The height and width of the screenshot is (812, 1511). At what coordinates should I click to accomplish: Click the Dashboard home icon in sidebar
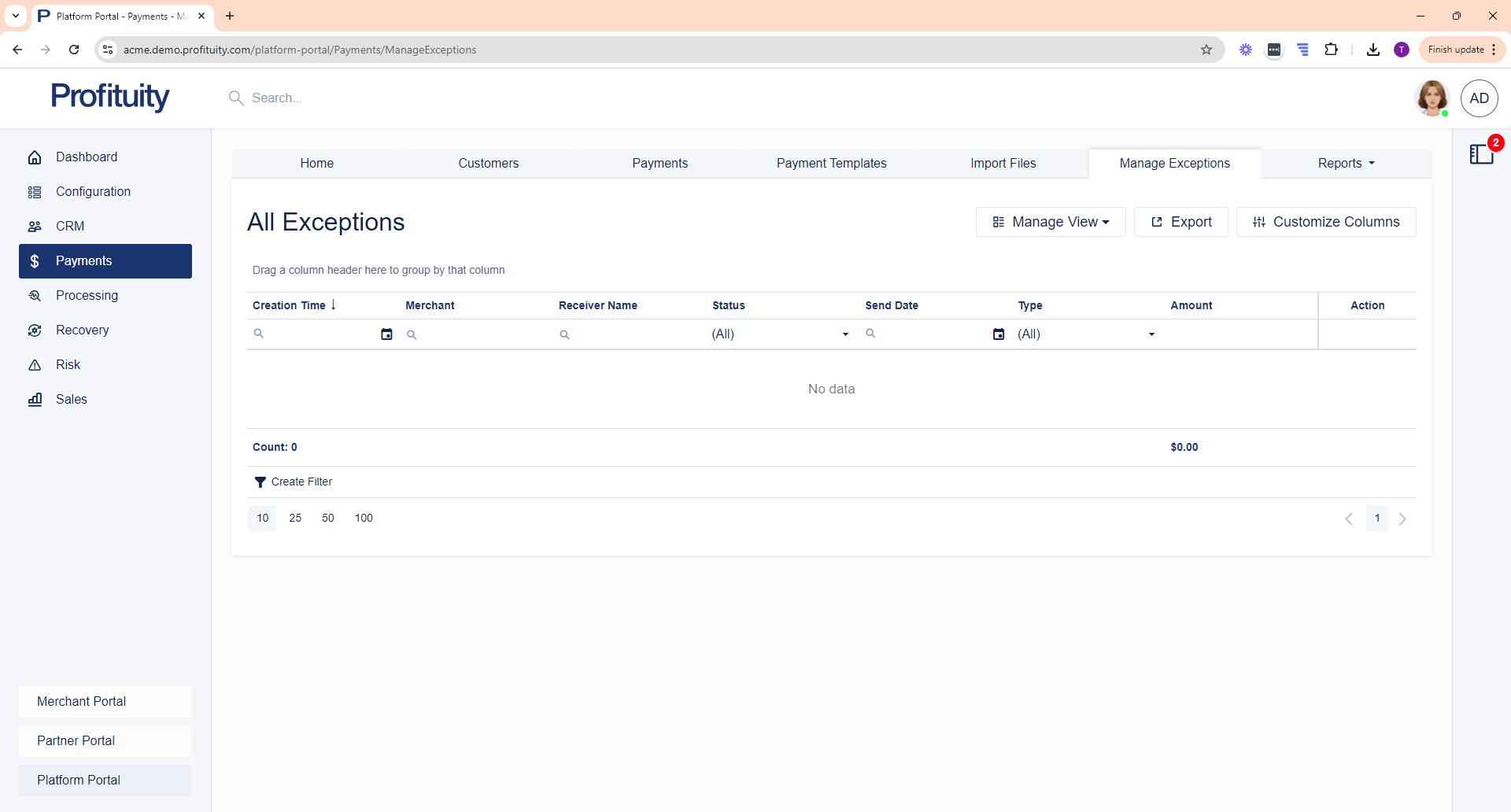[35, 157]
